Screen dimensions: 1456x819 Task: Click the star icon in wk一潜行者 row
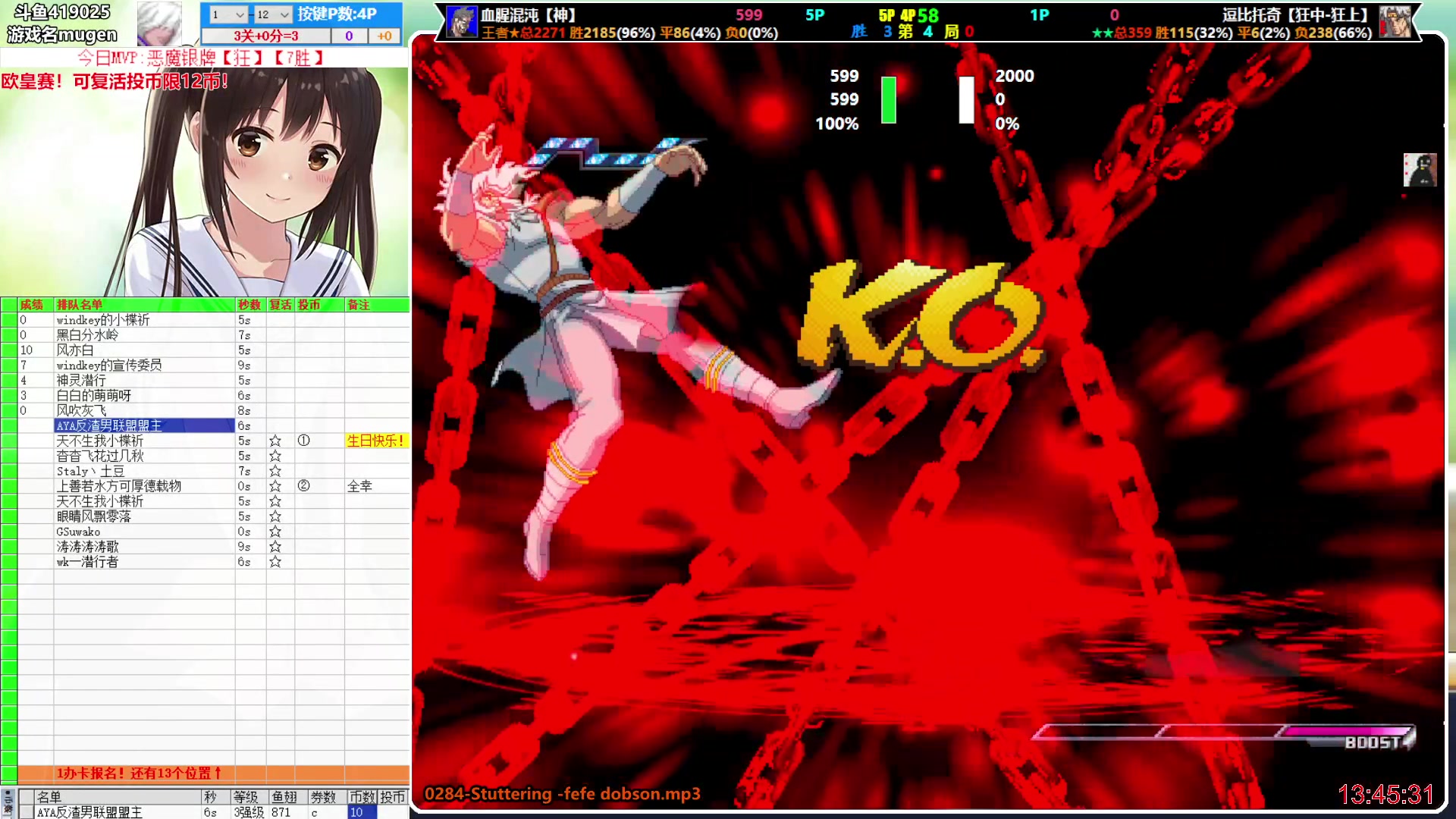(x=275, y=562)
